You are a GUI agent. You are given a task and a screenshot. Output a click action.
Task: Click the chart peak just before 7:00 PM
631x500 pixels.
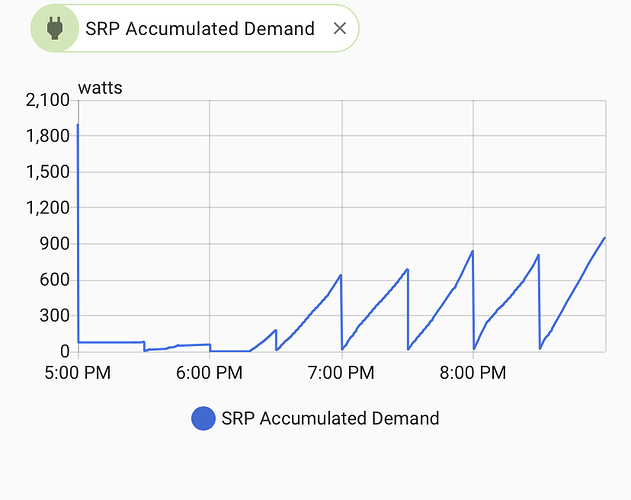pyautogui.click(x=340, y=275)
